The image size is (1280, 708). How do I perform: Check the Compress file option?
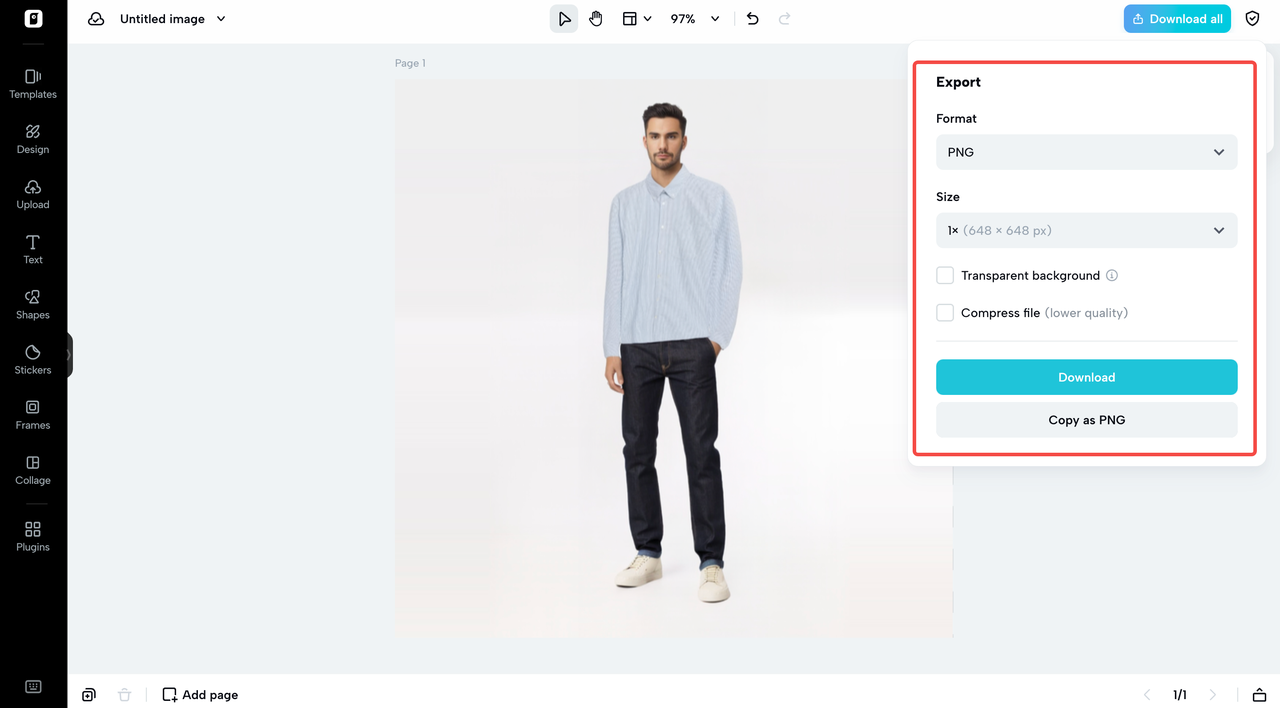(x=944, y=312)
